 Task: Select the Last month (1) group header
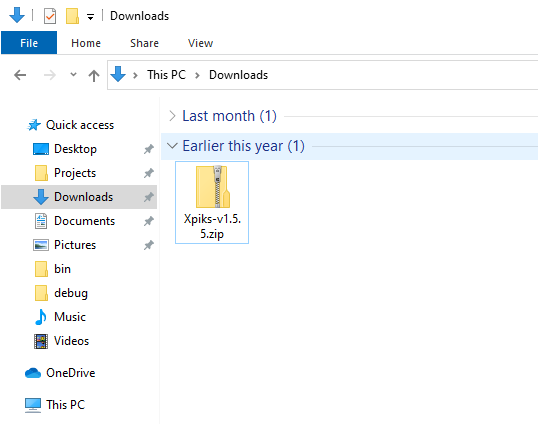point(230,116)
